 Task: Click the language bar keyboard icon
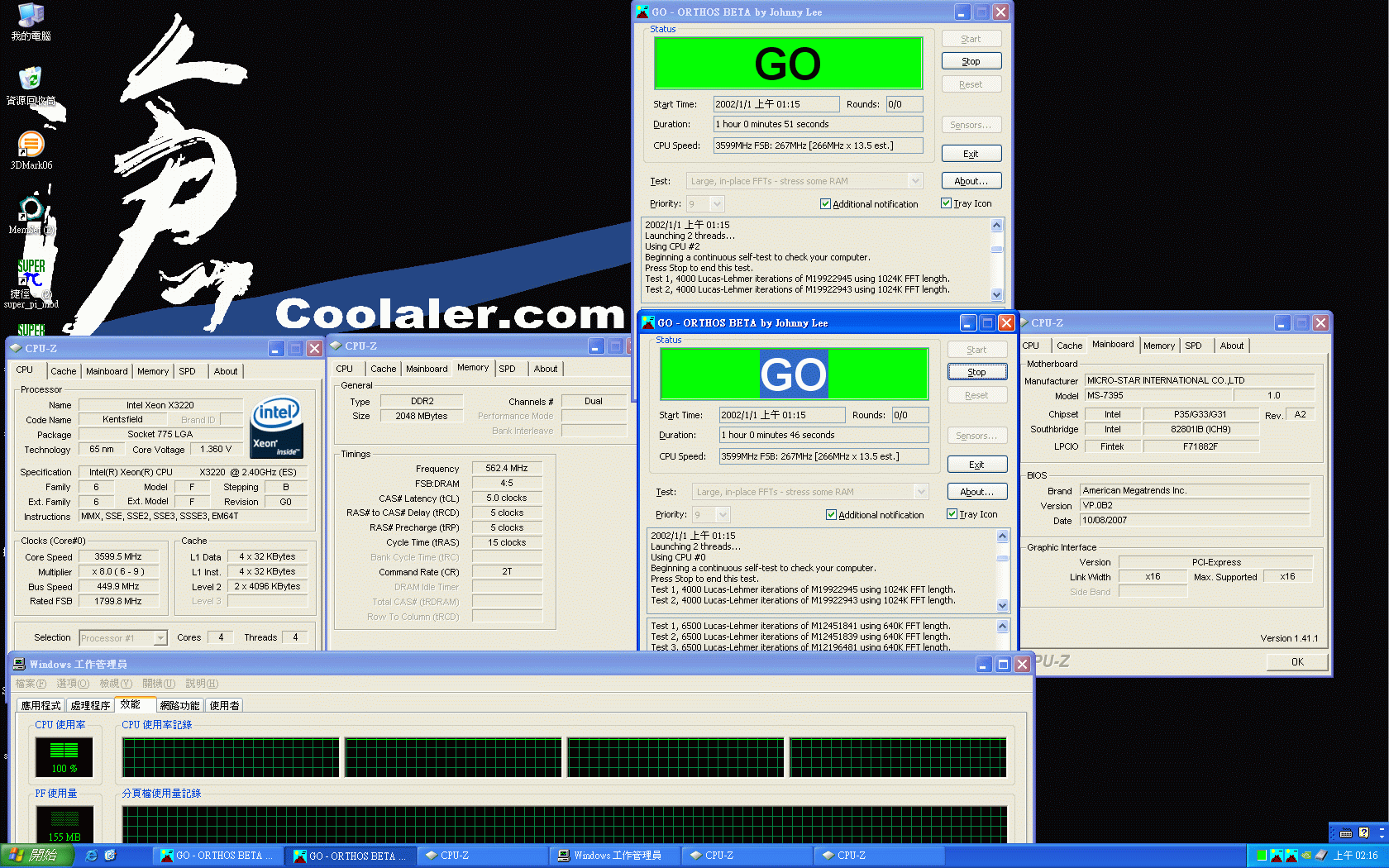[x=1346, y=832]
